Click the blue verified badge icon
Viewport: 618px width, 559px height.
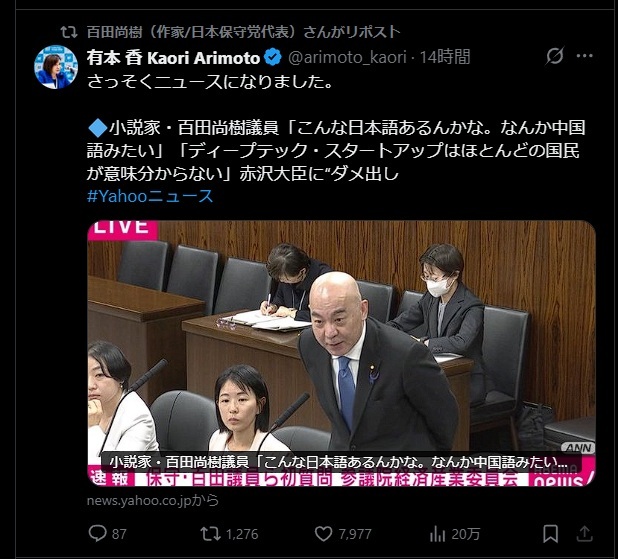tap(273, 58)
